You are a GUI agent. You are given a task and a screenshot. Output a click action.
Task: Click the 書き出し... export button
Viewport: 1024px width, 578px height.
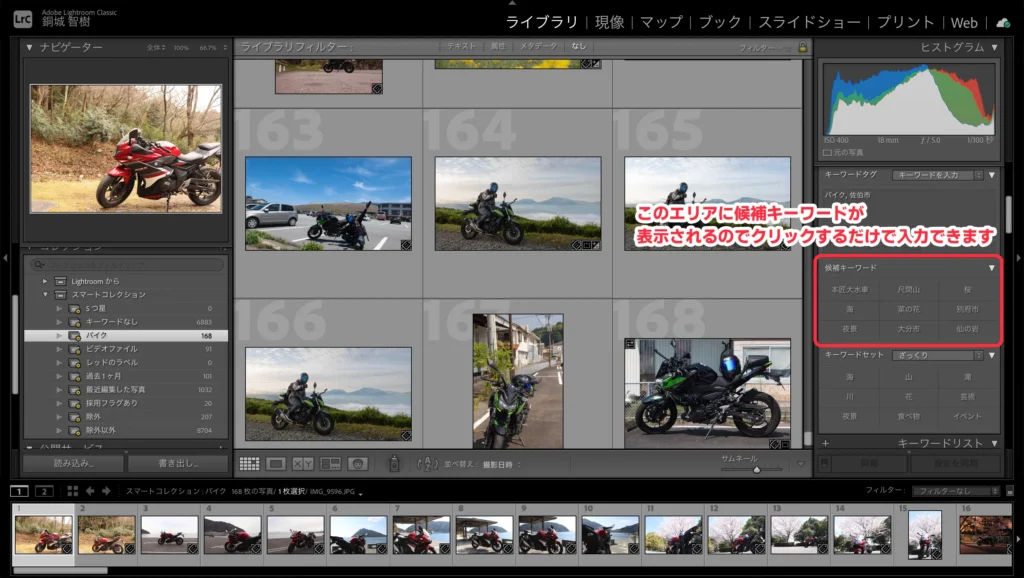(179, 464)
